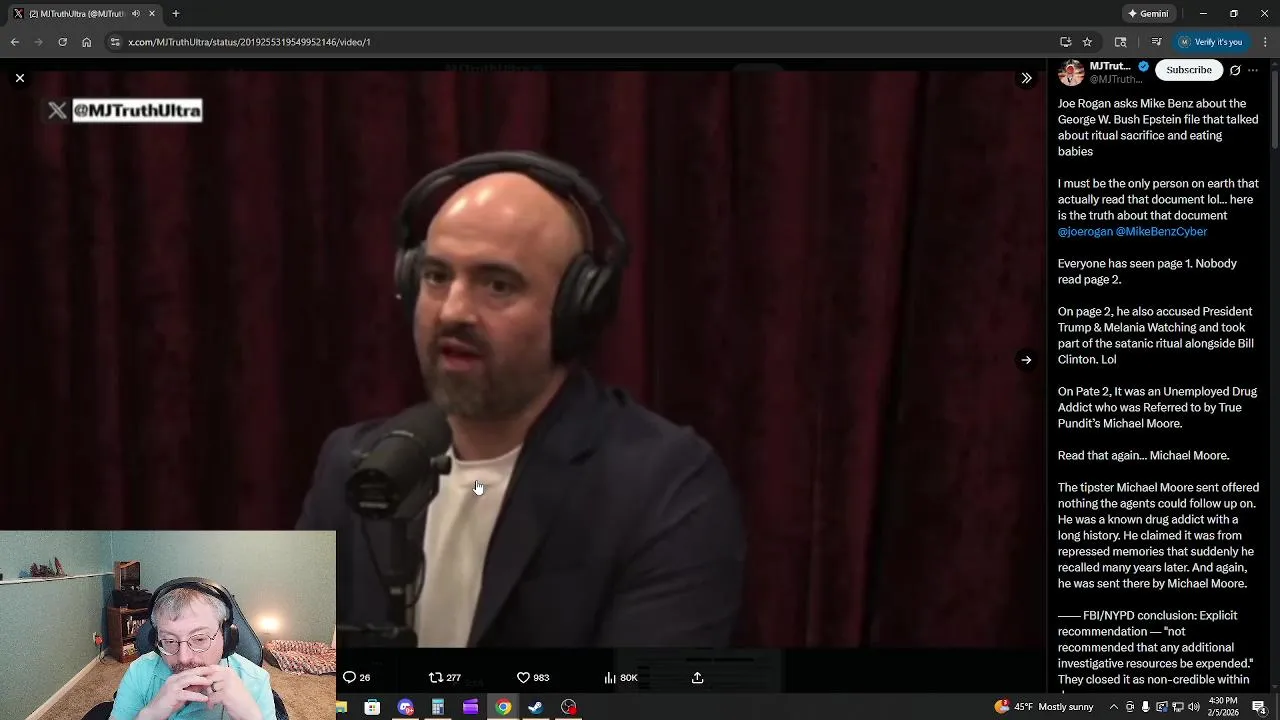Repost the post with 277 reposts
Image resolution: width=1280 pixels, height=720 pixels.
click(444, 677)
